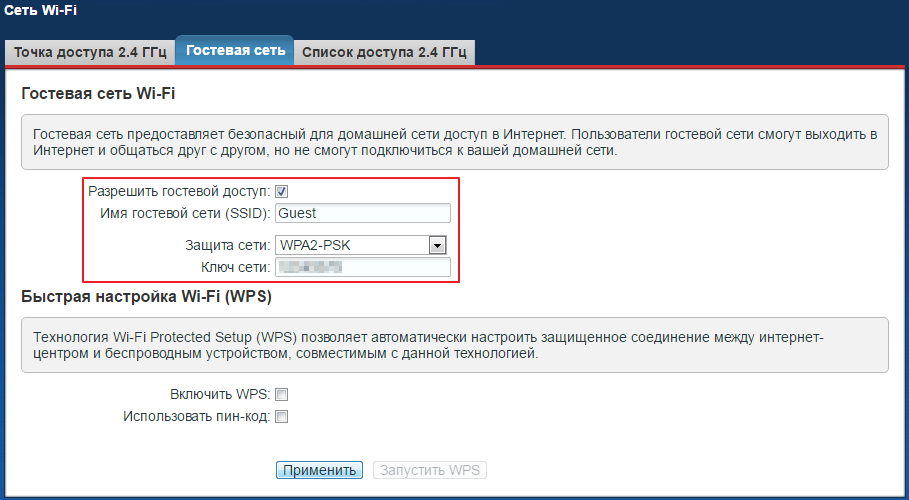Click the arrow on the security type combo box
909x500 pixels.
click(x=436, y=245)
